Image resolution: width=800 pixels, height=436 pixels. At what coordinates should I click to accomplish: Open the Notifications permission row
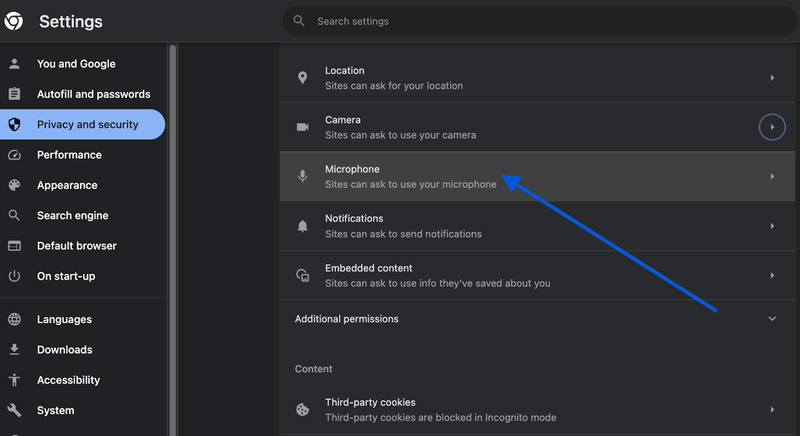537,225
